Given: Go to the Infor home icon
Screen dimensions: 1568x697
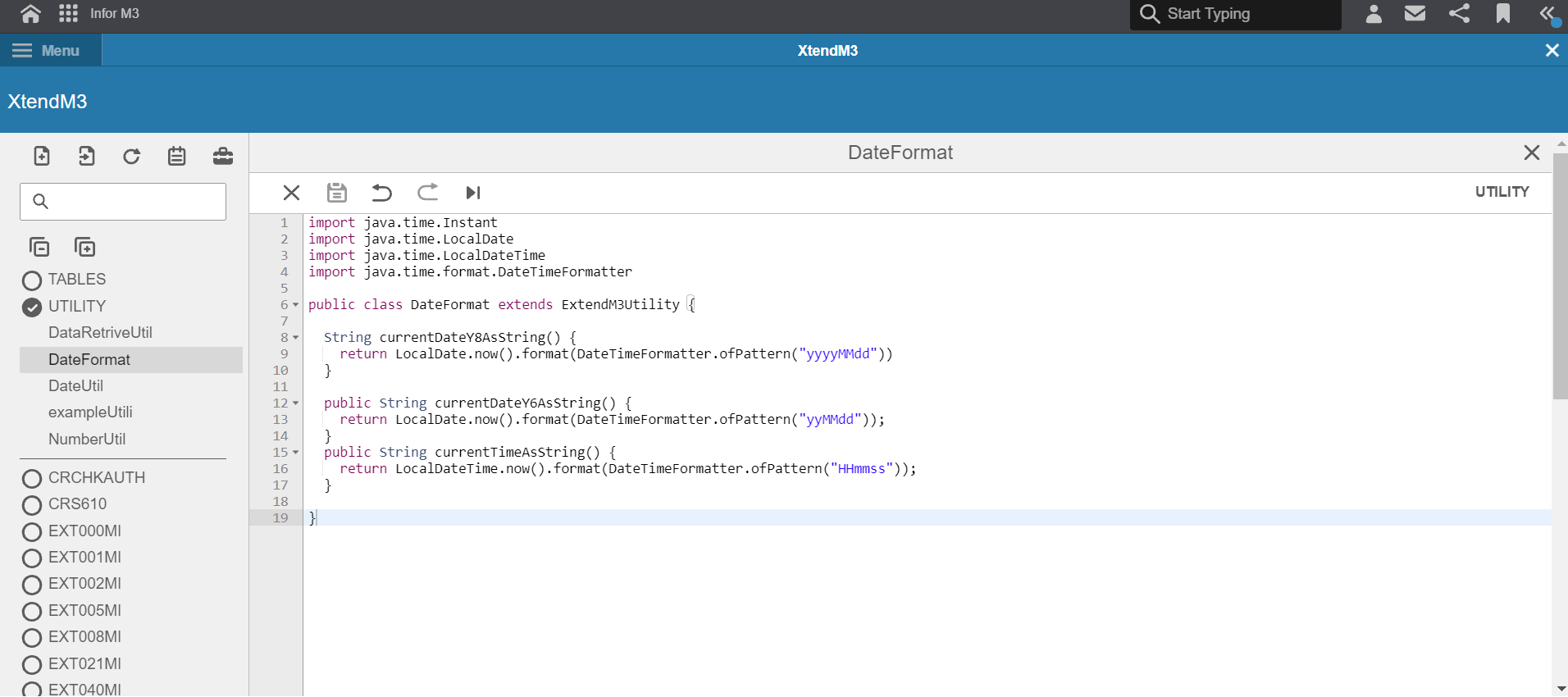Looking at the screenshot, I should tap(30, 13).
